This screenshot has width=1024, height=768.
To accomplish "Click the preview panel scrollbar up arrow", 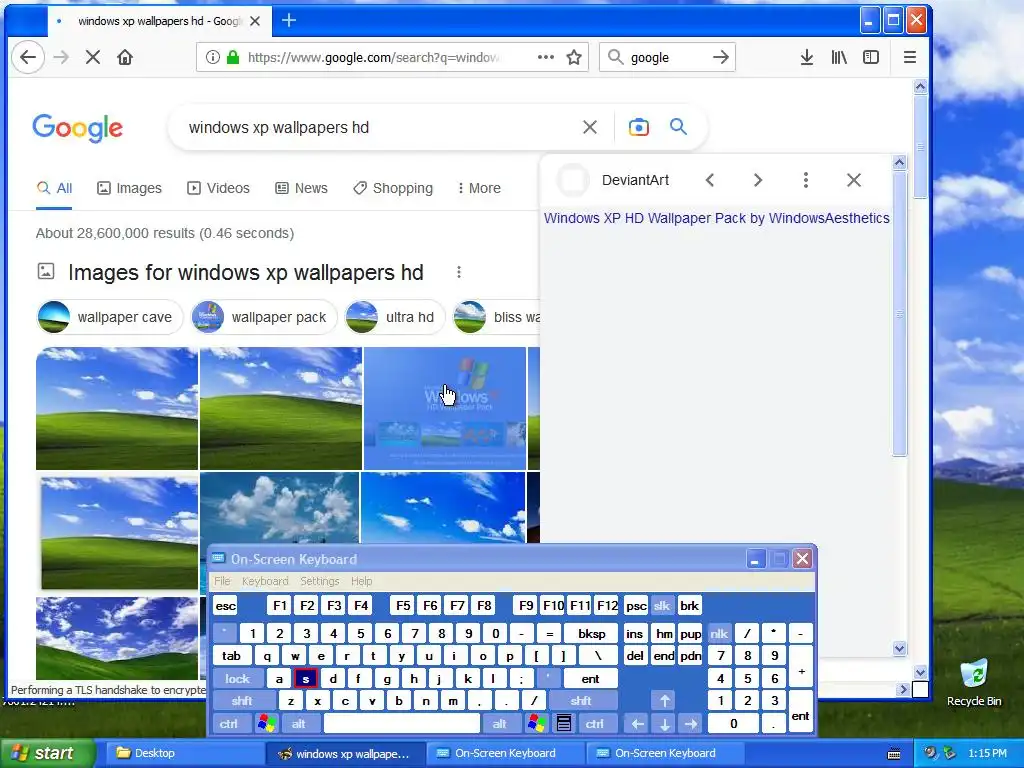I will click(x=899, y=163).
